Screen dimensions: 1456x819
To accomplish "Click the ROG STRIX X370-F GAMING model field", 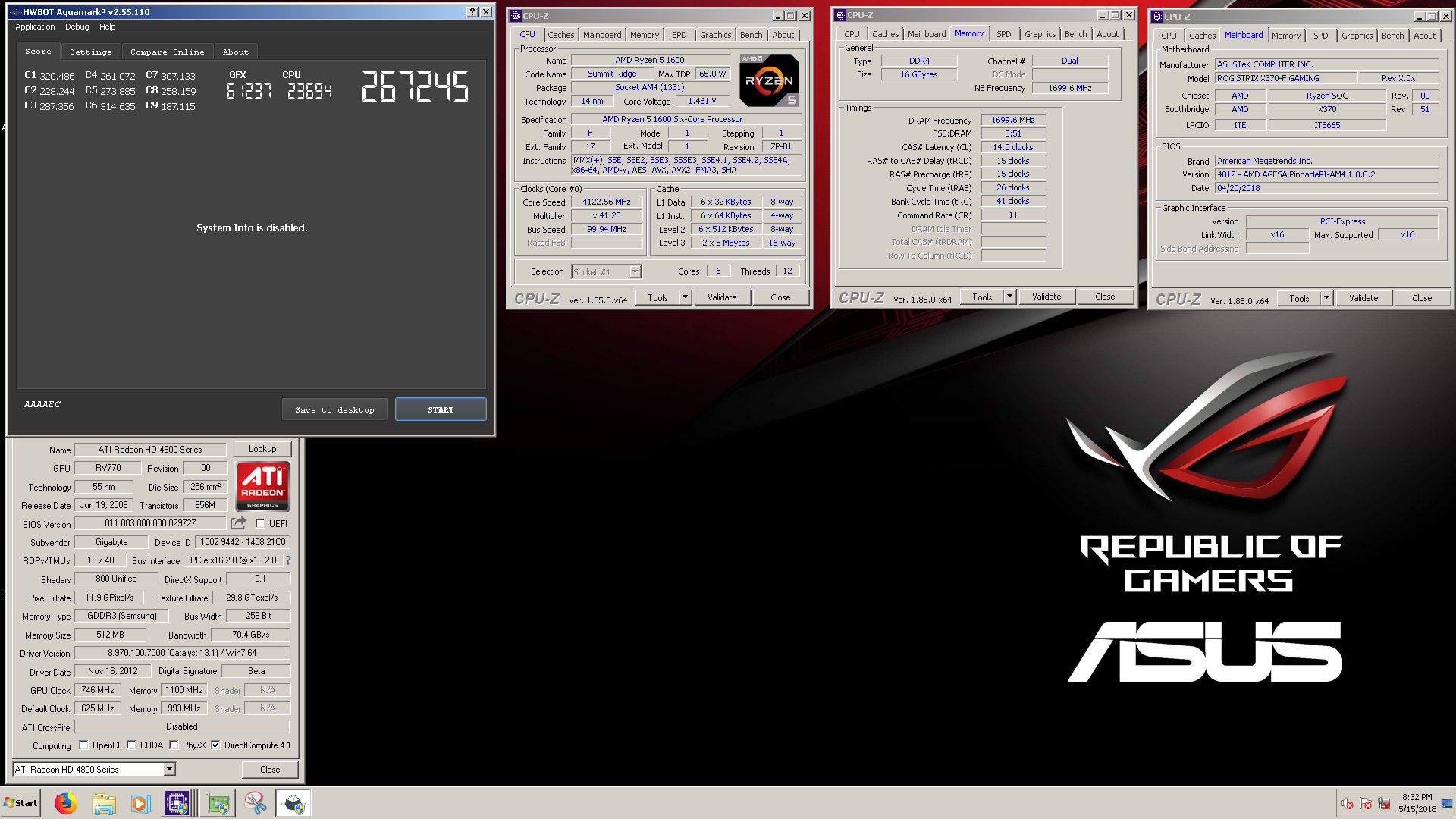I will (1285, 78).
